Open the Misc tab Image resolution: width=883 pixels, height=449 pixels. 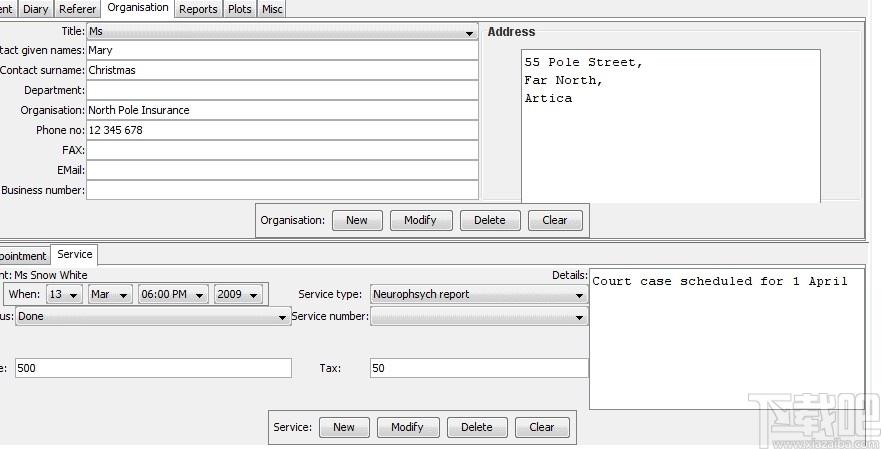(x=272, y=9)
